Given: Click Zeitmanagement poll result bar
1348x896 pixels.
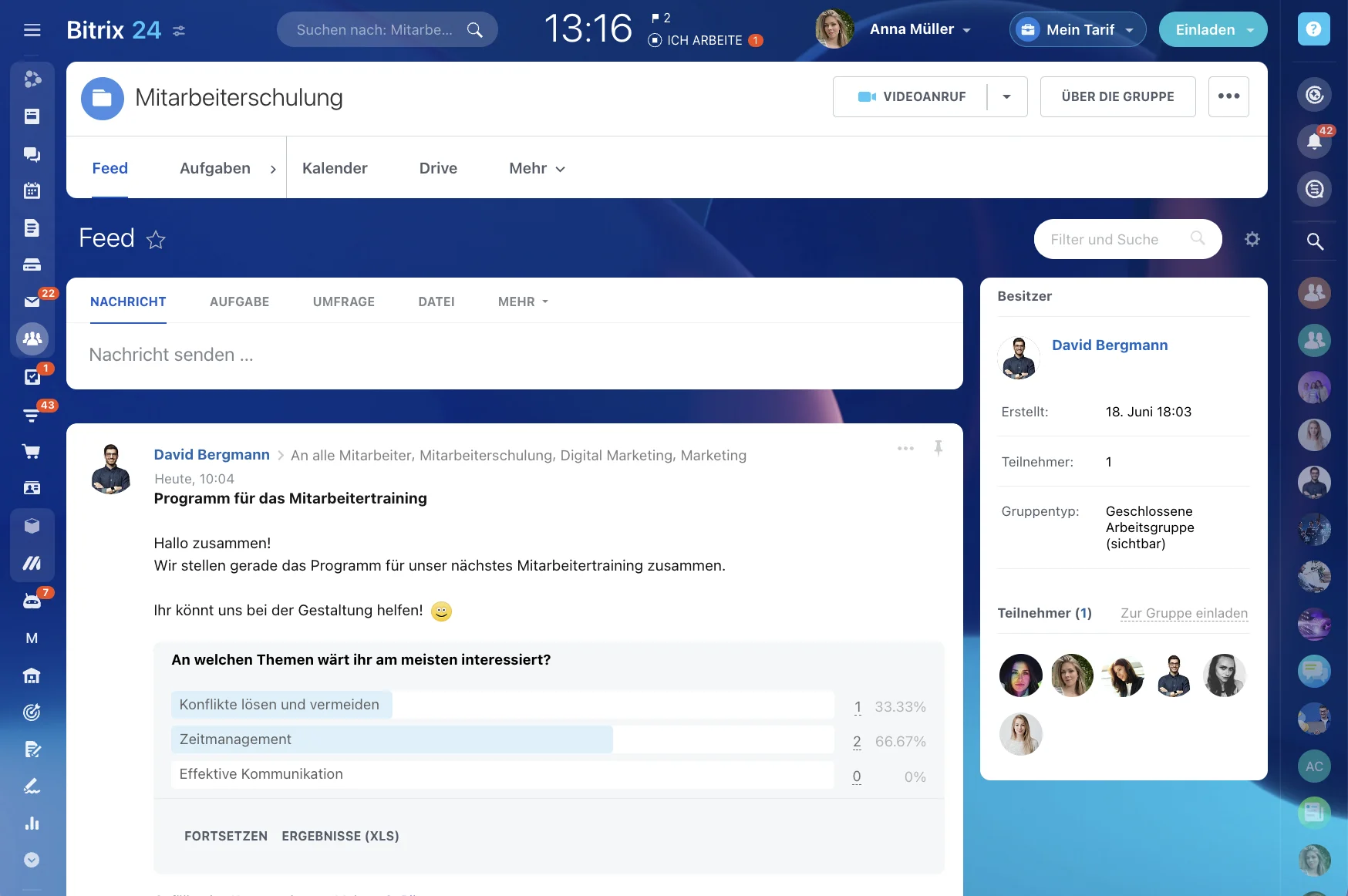Looking at the screenshot, I should tap(503, 739).
